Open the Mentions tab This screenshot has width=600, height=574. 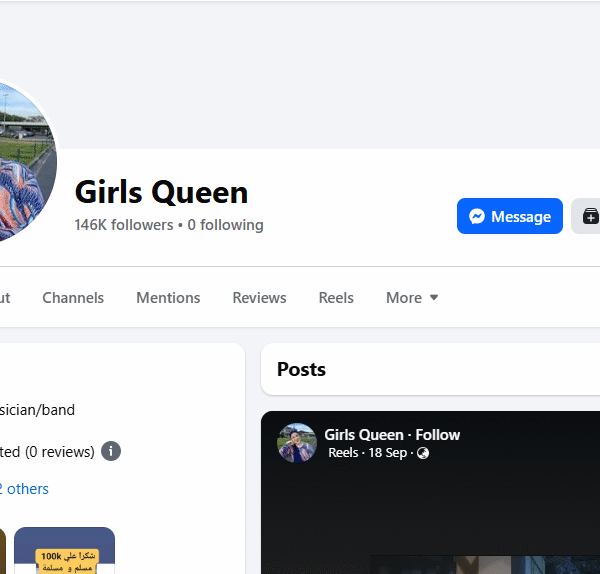pos(168,298)
